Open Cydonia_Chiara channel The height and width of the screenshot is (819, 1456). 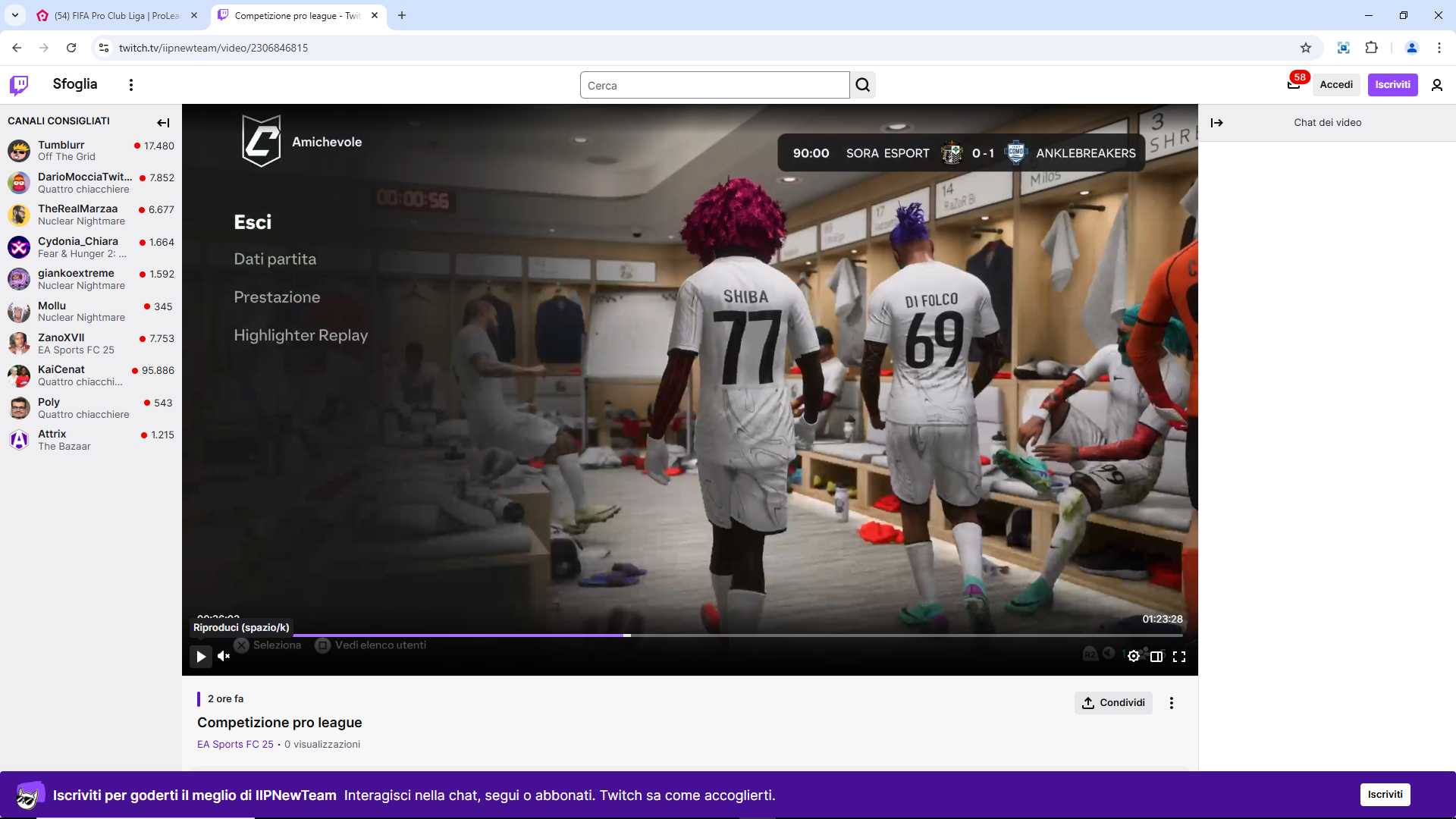(91, 247)
